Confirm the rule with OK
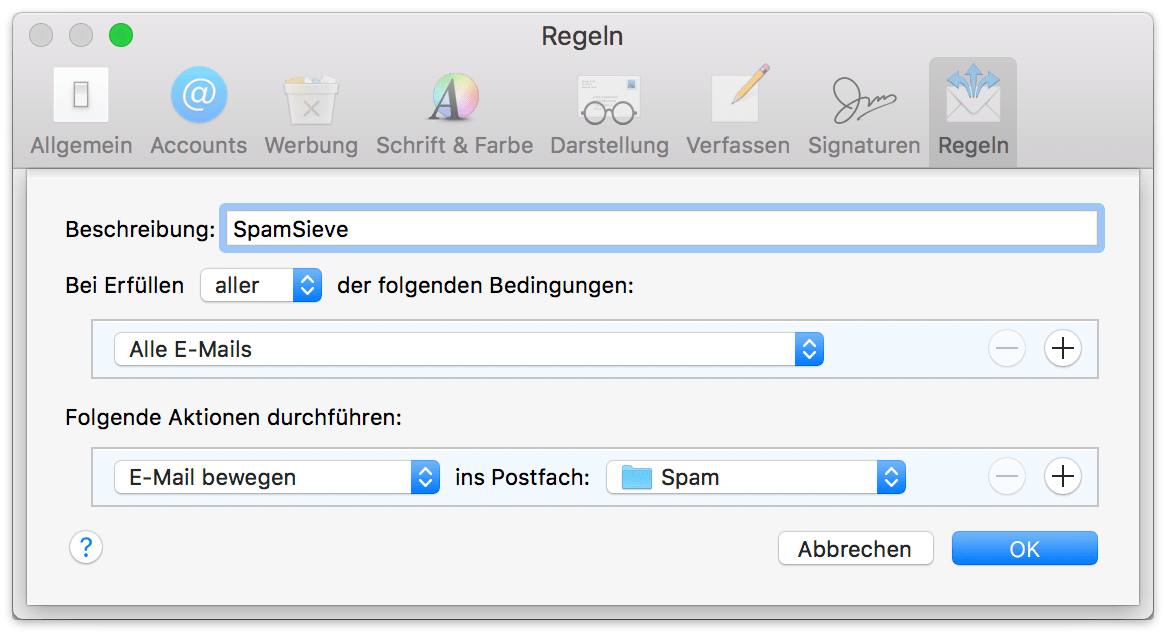This screenshot has height=632, width=1166. point(1024,549)
